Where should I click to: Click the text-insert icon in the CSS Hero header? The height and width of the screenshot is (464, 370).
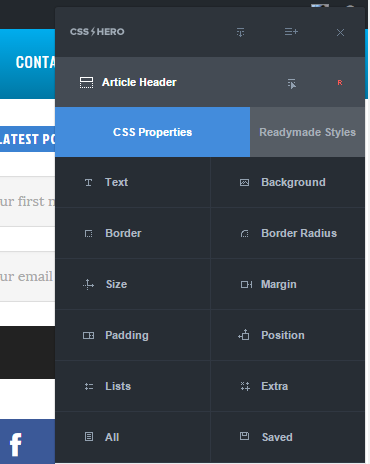coord(240,32)
